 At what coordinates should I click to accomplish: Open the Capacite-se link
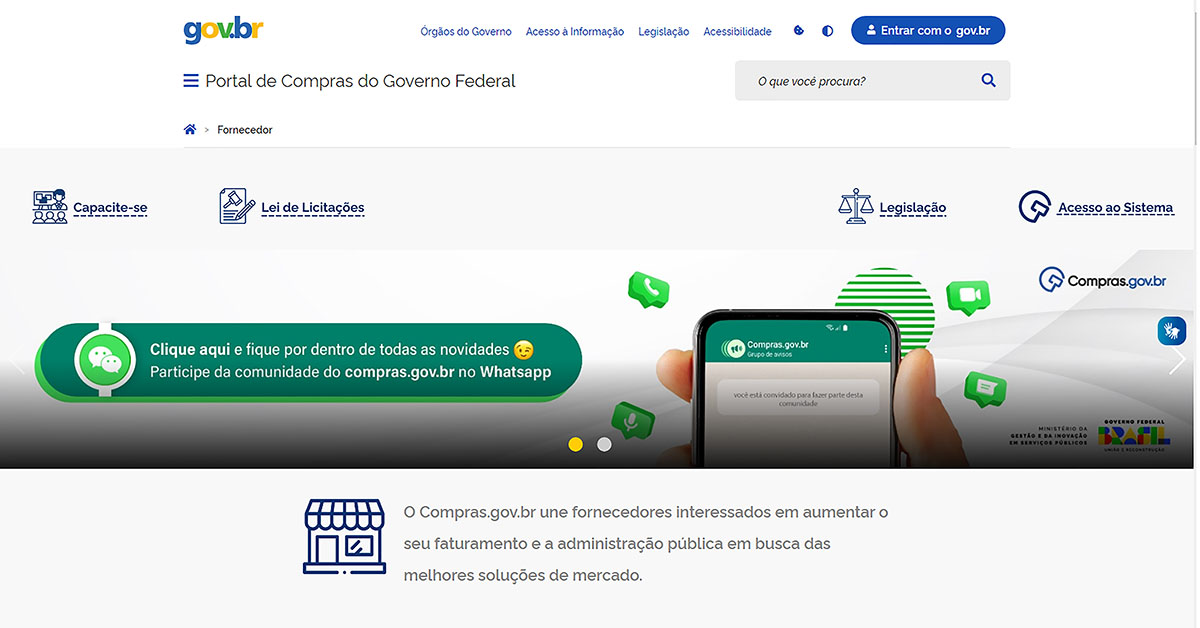click(110, 208)
